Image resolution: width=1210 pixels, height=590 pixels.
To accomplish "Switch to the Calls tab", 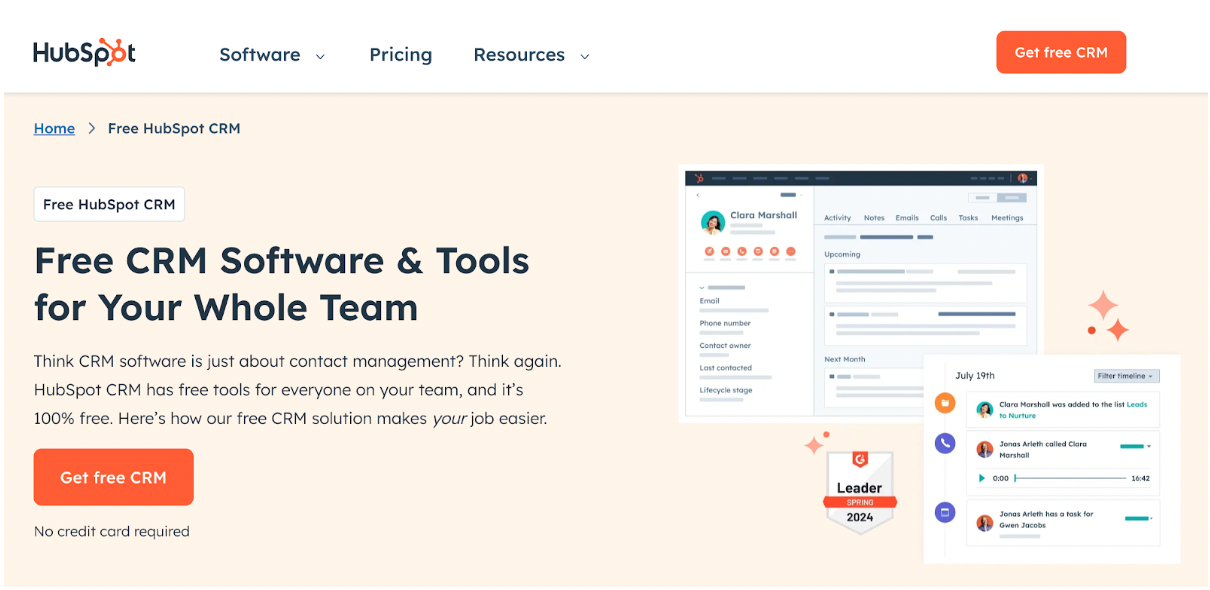I will [938, 218].
